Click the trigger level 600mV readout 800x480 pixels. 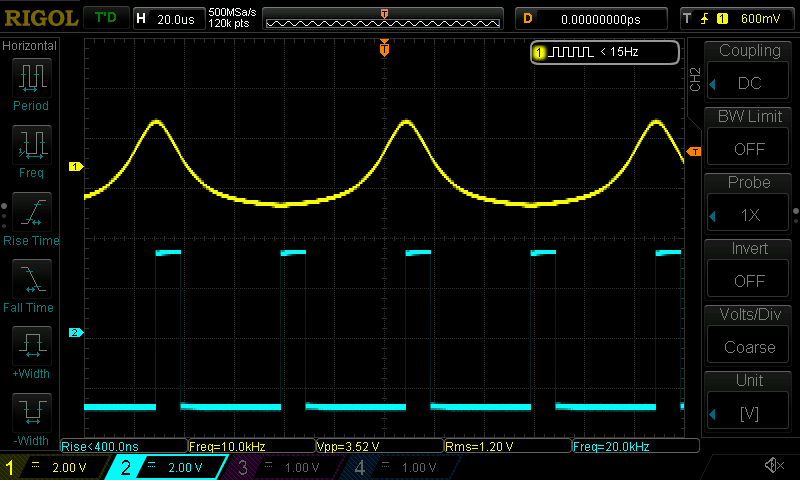click(760, 19)
